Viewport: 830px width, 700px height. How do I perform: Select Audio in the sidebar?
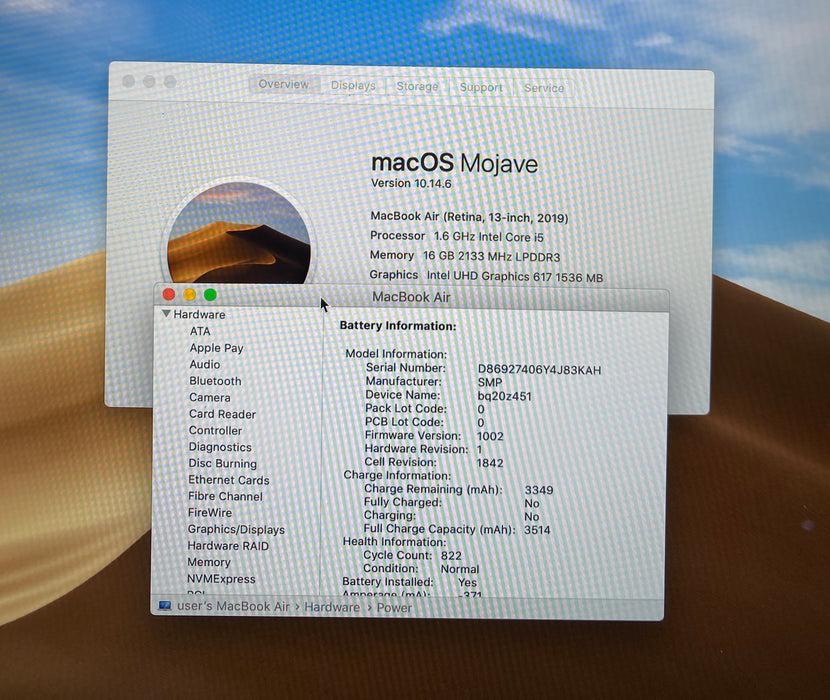tap(205, 364)
